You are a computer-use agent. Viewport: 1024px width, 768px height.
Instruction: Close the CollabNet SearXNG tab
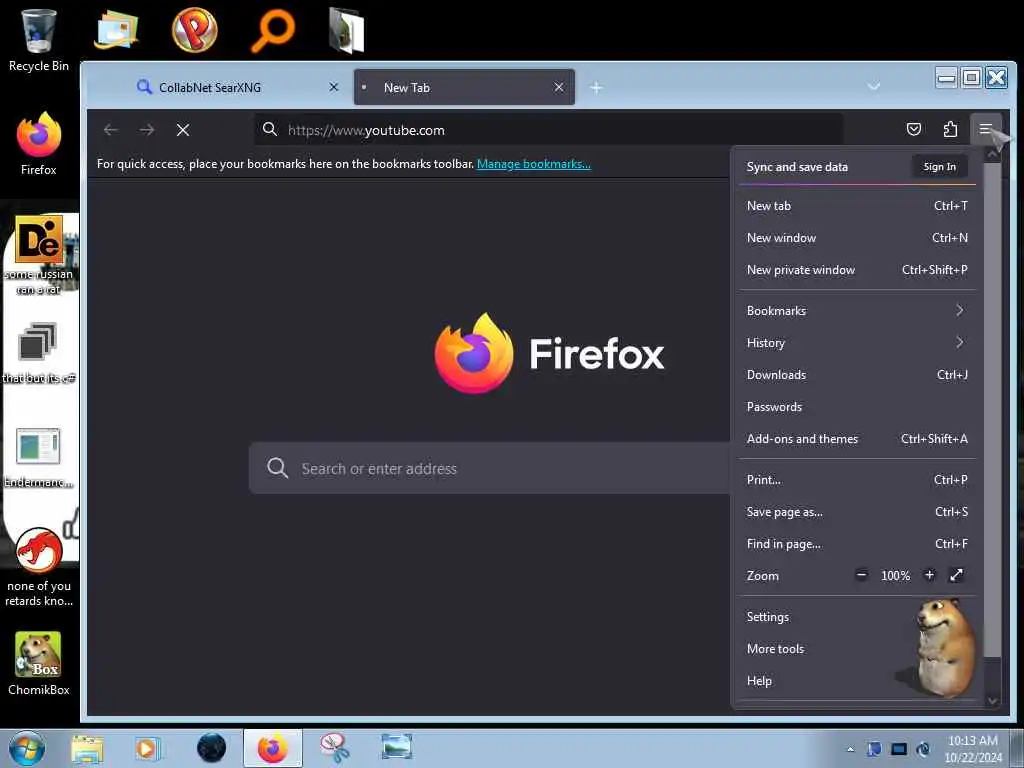tap(334, 87)
